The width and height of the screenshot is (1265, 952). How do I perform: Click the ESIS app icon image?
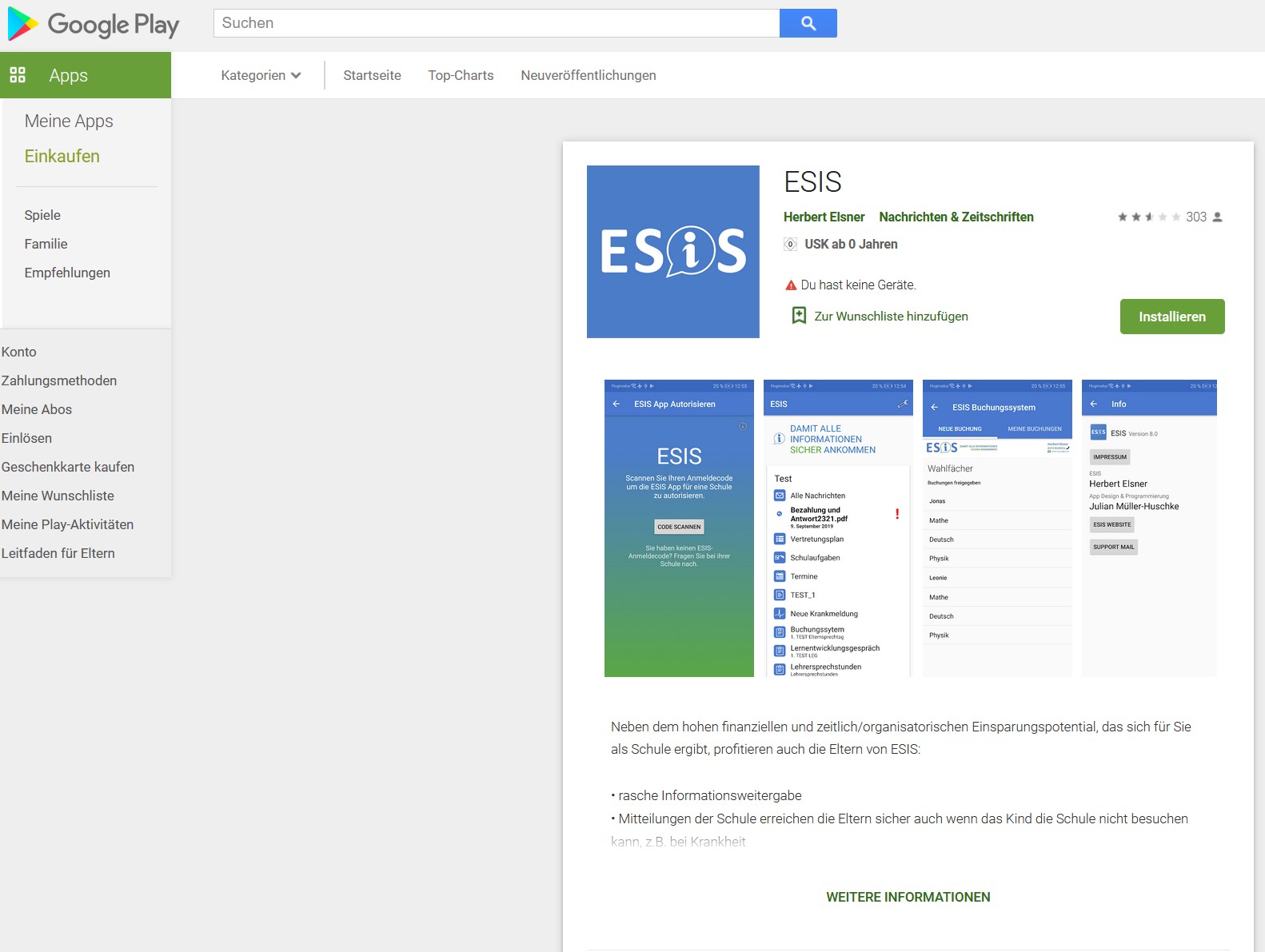tap(673, 252)
